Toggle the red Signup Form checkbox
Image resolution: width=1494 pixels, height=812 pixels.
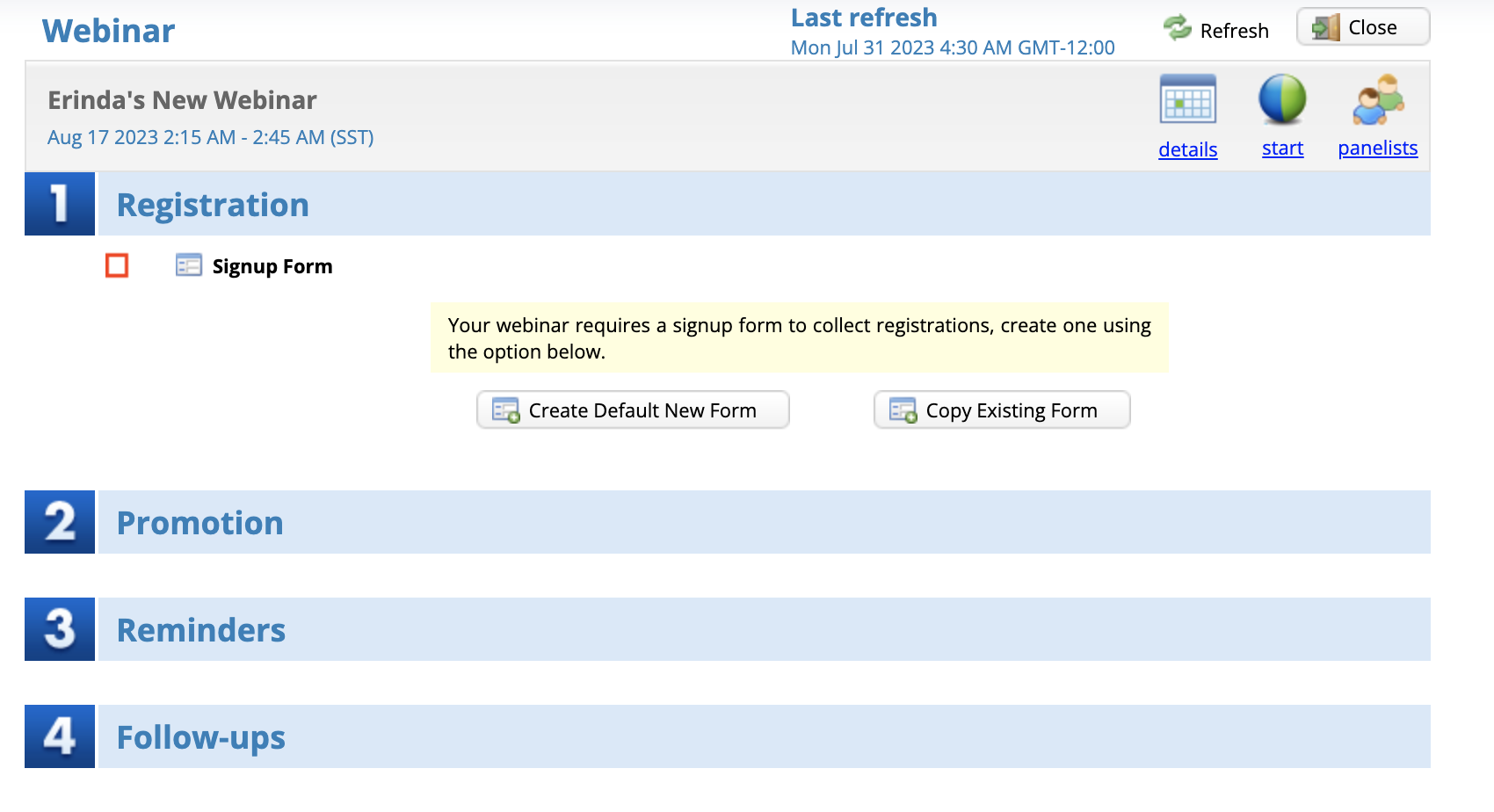point(117,265)
